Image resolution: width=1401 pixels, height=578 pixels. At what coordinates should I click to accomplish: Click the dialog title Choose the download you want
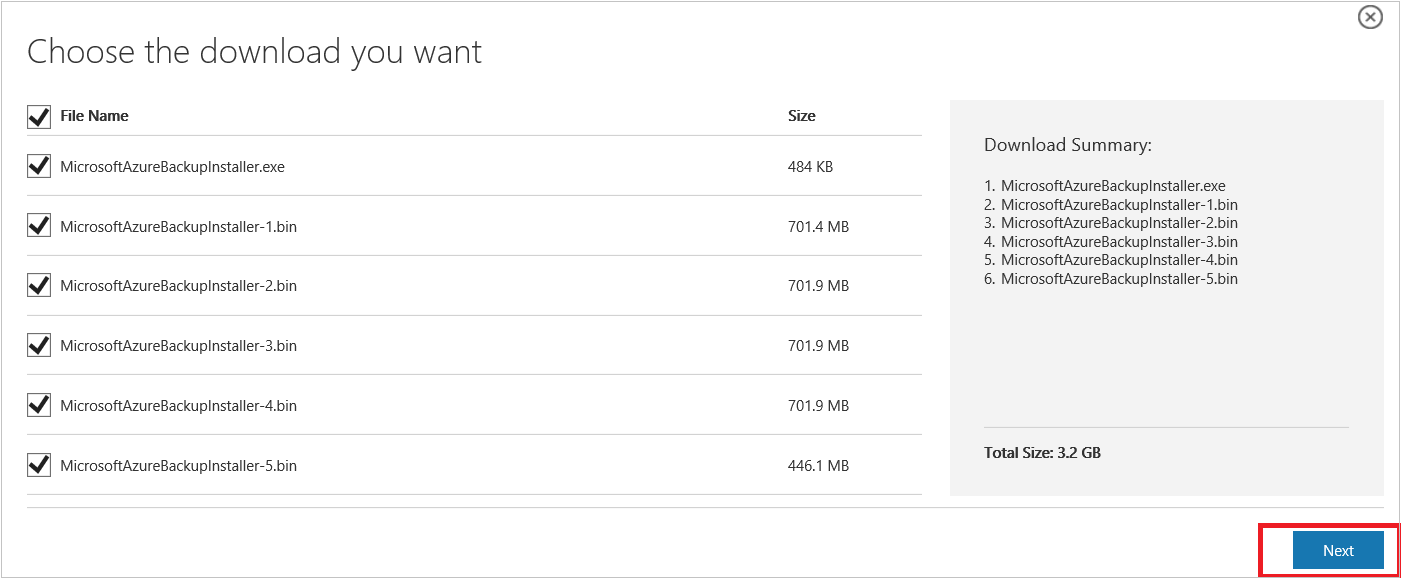255,51
